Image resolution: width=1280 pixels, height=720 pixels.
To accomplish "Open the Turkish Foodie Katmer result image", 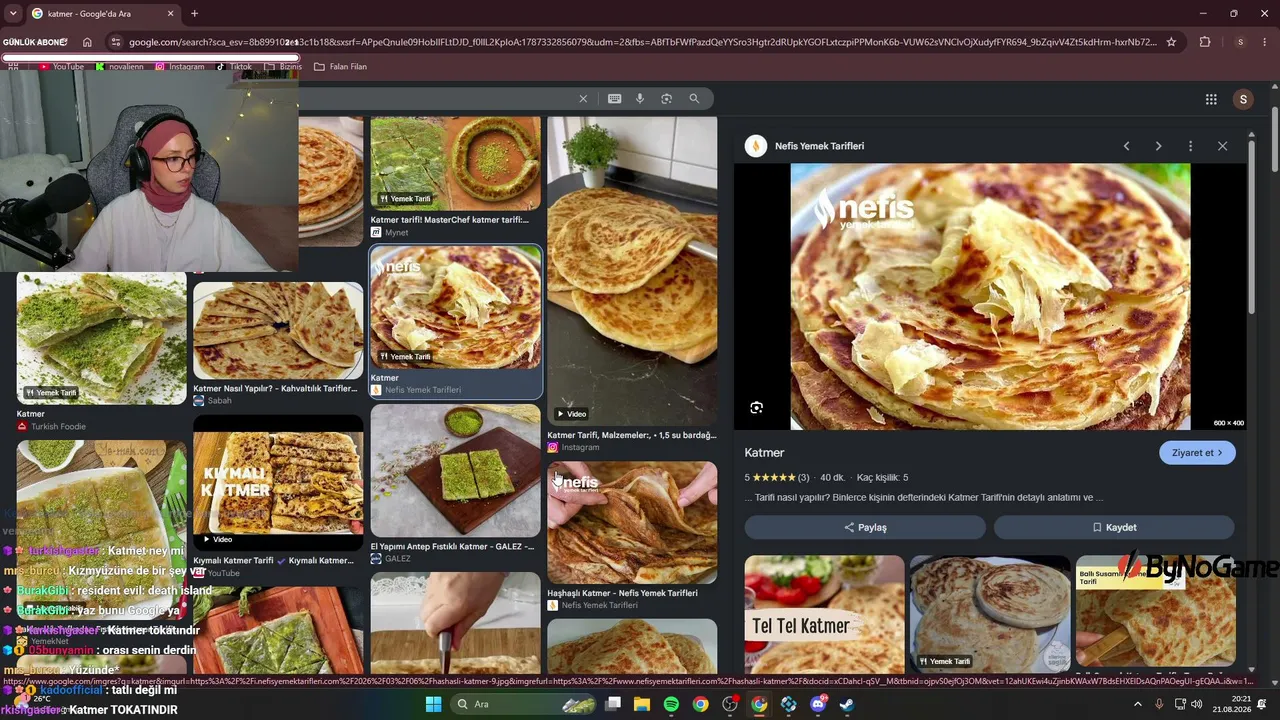I will point(102,337).
